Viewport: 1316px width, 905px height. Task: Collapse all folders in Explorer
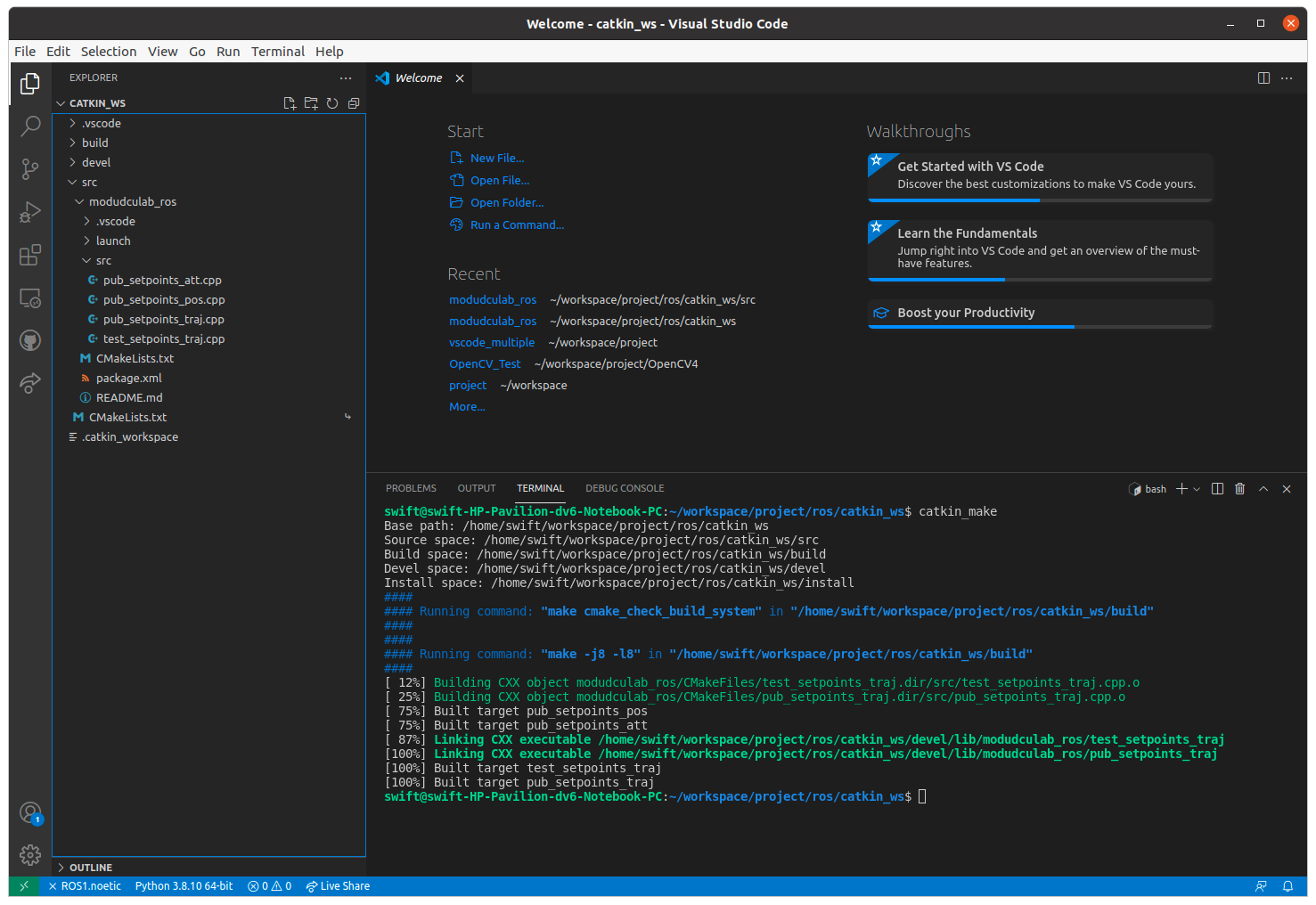coord(354,103)
